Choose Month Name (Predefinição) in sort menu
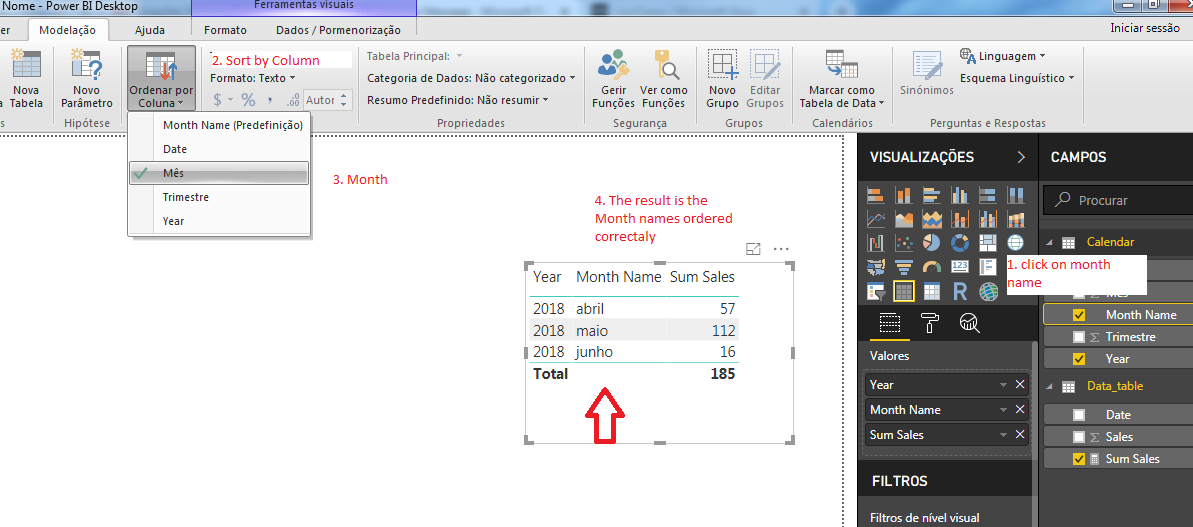Image resolution: width=1193 pixels, height=527 pixels. click(x=219, y=125)
